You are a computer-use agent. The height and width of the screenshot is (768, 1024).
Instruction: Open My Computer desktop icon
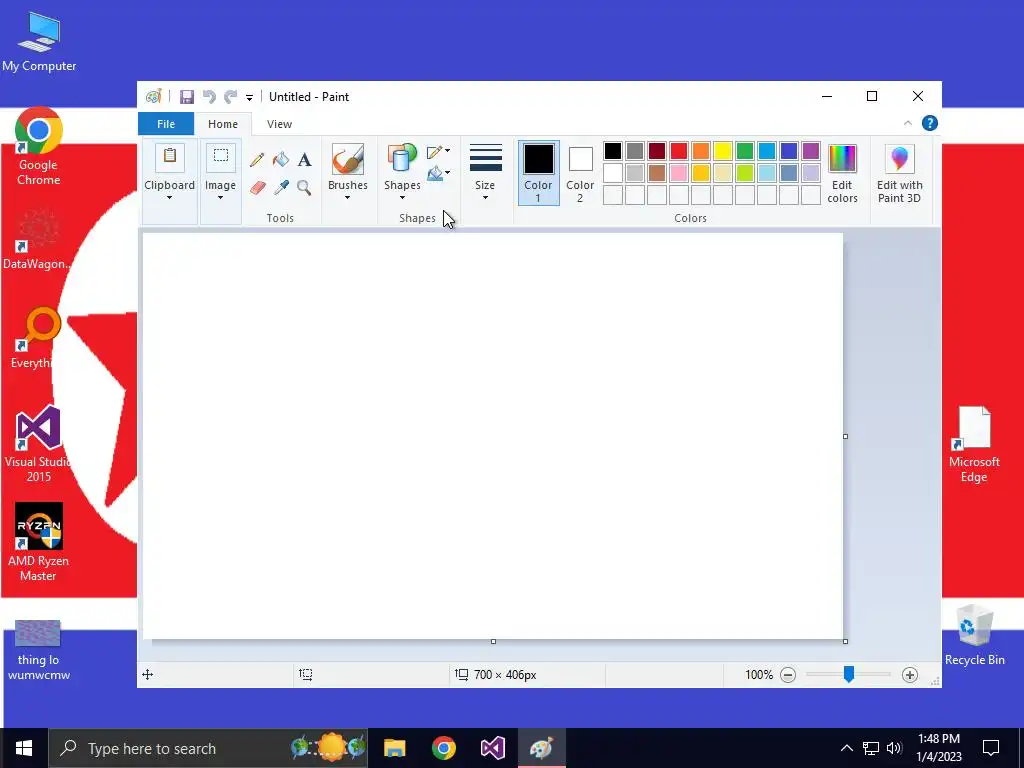point(39,41)
